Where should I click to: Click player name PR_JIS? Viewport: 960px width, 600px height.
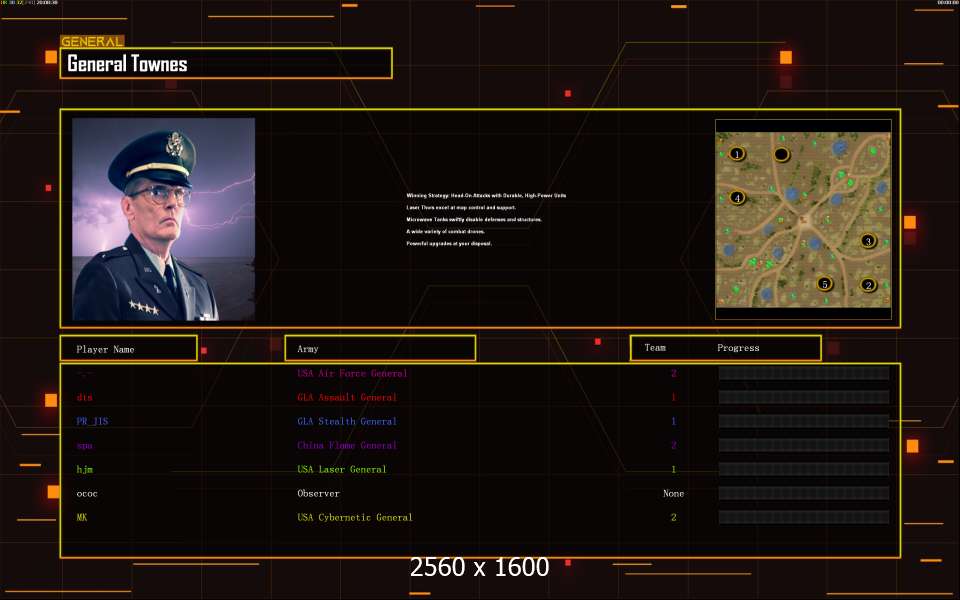pos(92,421)
